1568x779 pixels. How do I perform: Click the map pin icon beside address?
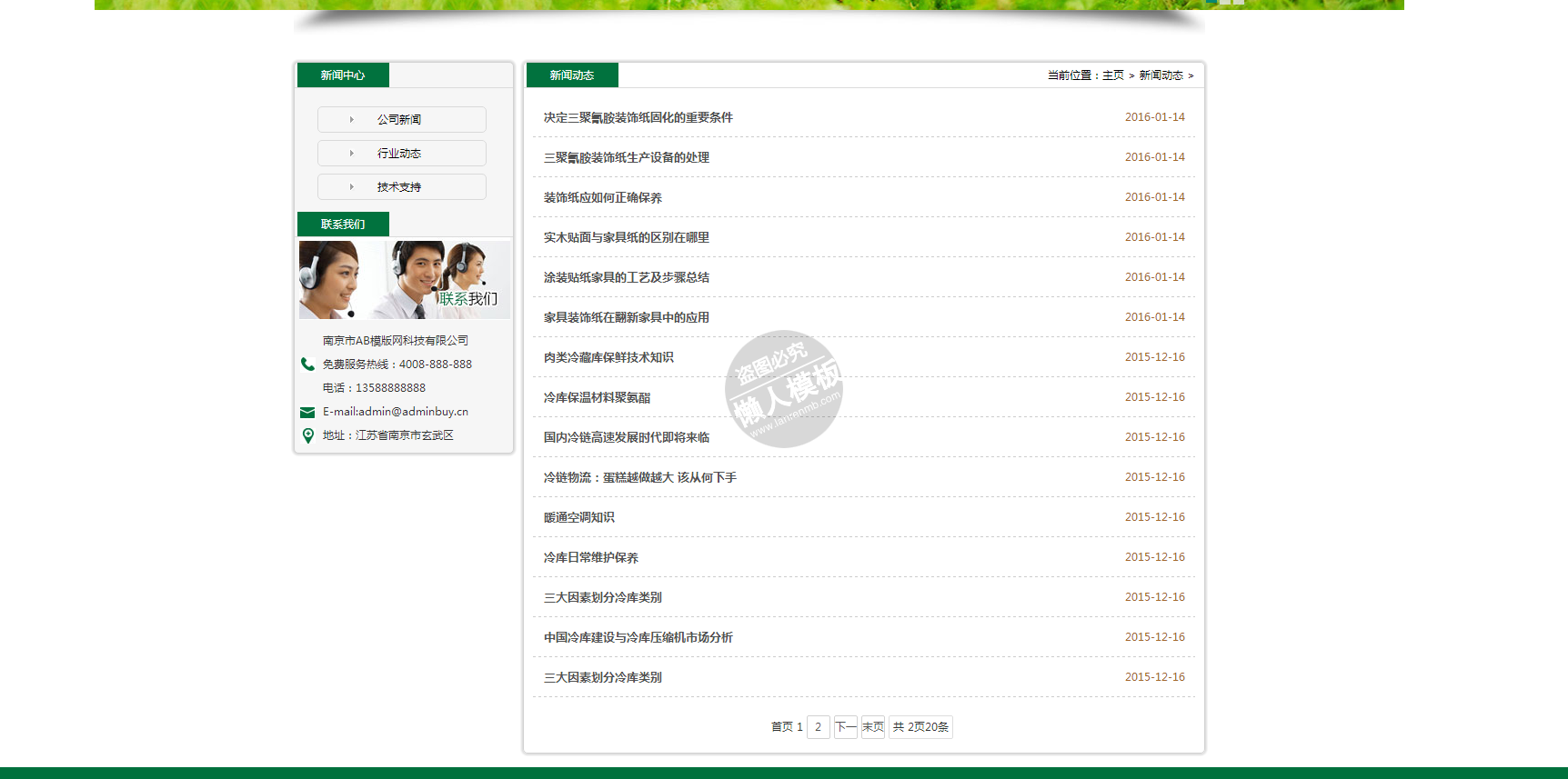click(x=308, y=435)
